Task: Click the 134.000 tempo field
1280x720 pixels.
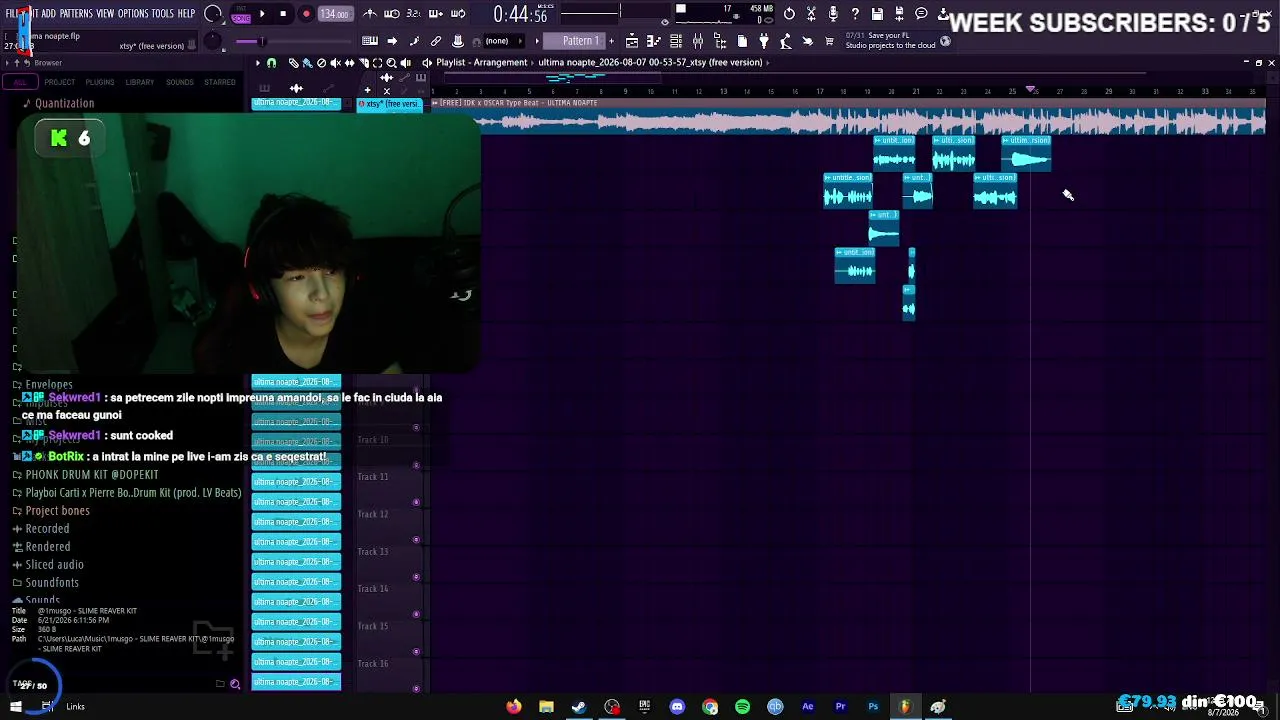Action: pyautogui.click(x=334, y=14)
